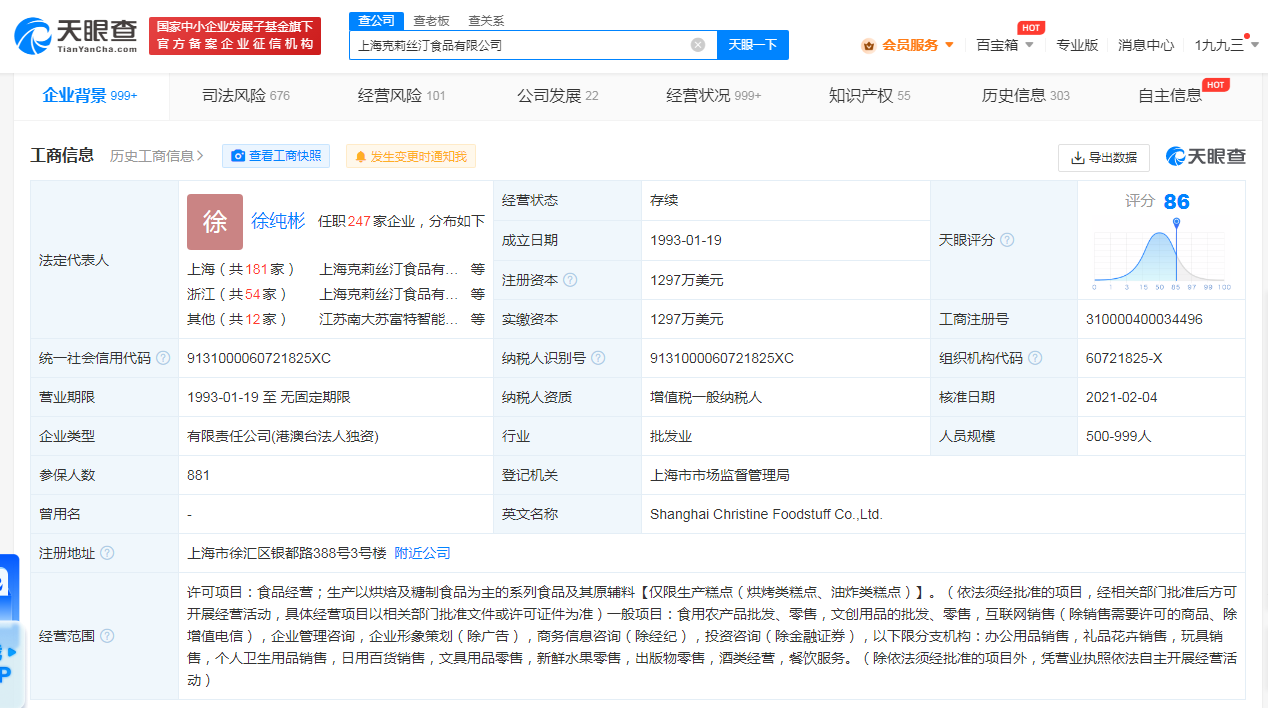Click the company name search field
Viewport: 1268px width, 708px height.
[520, 45]
